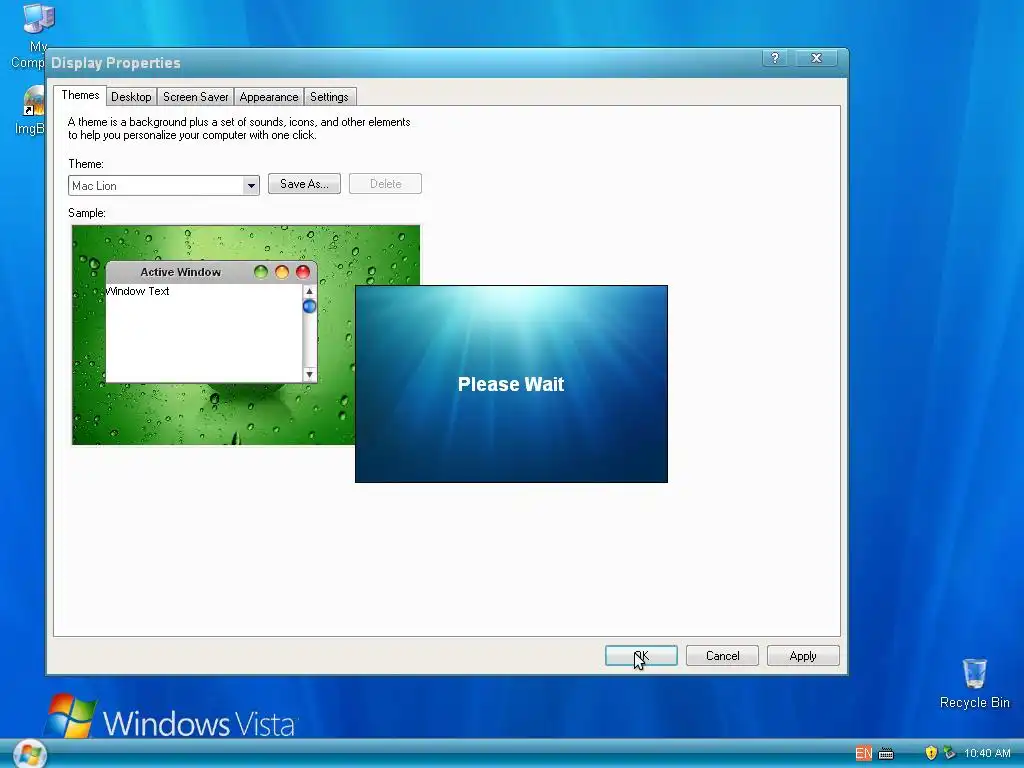Click green button in sample Active Window
The width and height of the screenshot is (1024, 768).
point(261,272)
